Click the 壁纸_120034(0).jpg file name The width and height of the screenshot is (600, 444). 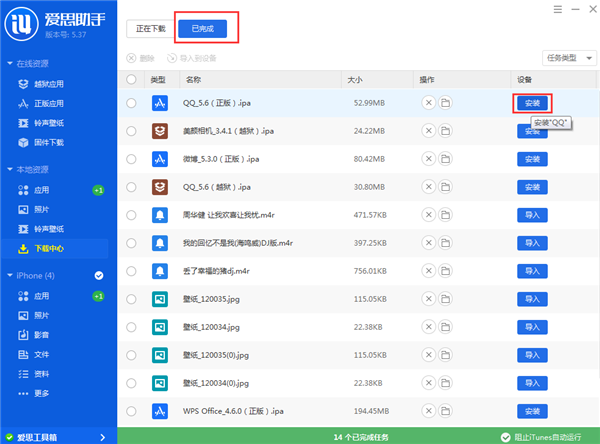216,383
